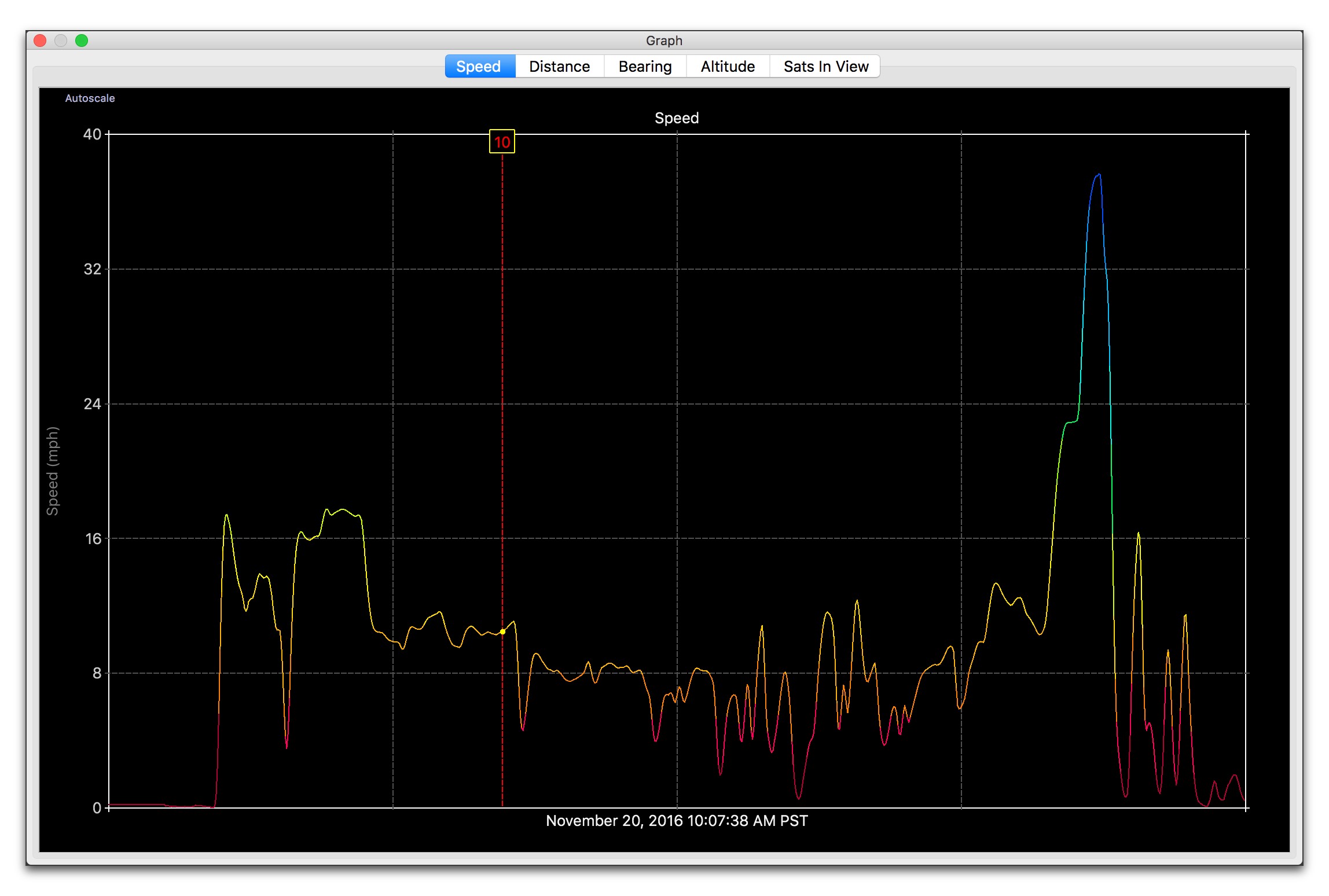The height and width of the screenshot is (896, 1329).
Task: Click the November 20, 2016 timestamp label
Action: (x=676, y=821)
